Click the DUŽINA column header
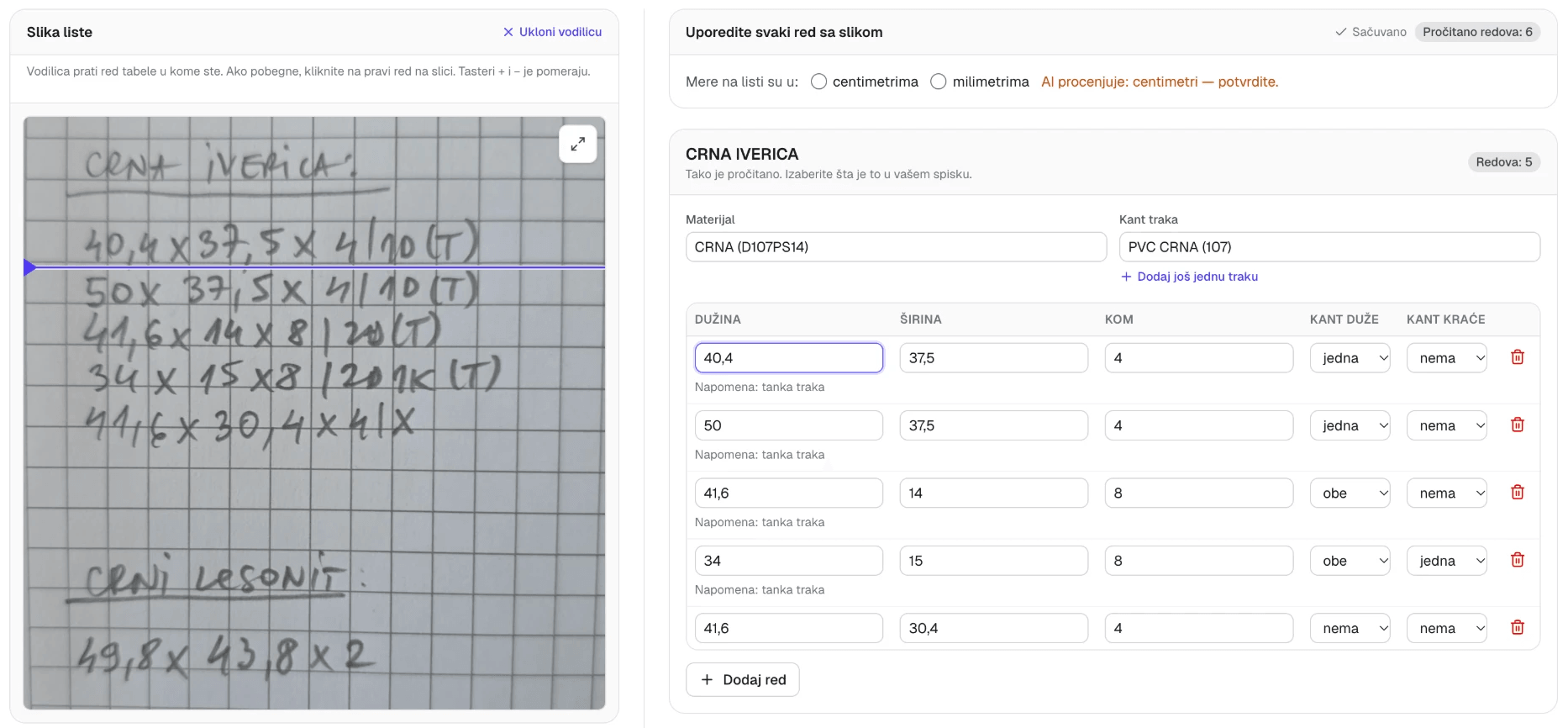1568x728 pixels. [718, 319]
